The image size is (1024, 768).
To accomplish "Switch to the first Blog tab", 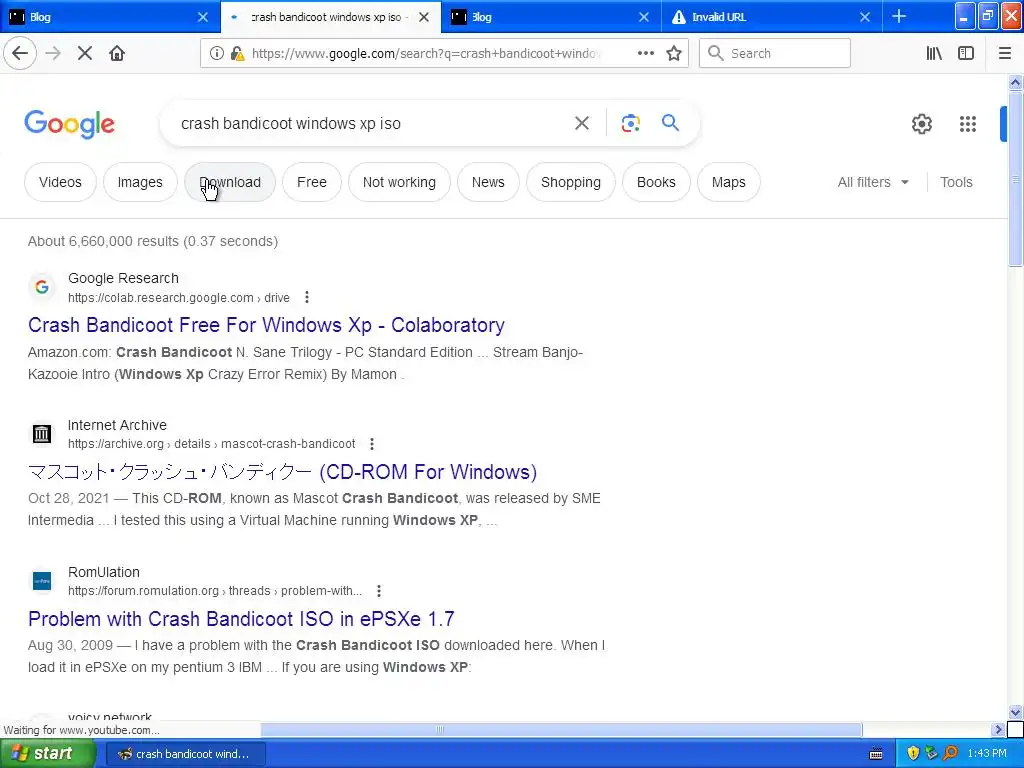I will pos(110,16).
